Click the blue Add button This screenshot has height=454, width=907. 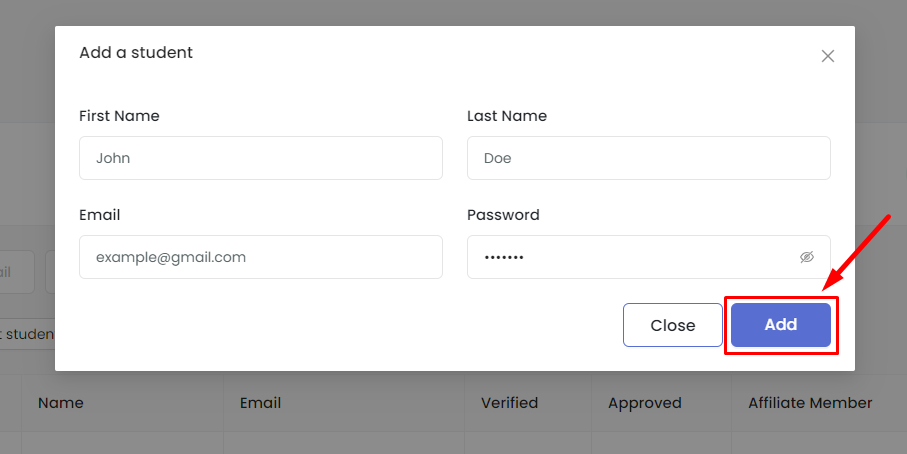[x=781, y=324]
